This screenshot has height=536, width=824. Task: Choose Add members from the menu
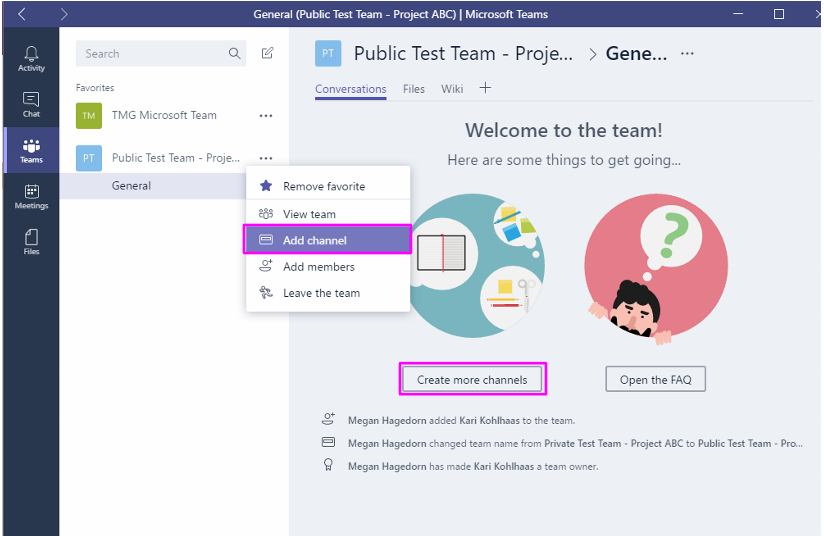pyautogui.click(x=328, y=266)
